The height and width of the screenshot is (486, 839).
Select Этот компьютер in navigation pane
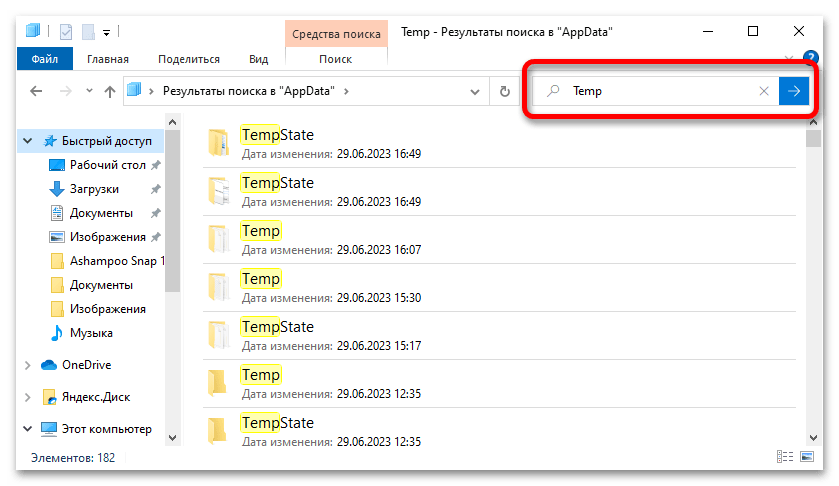[106, 429]
